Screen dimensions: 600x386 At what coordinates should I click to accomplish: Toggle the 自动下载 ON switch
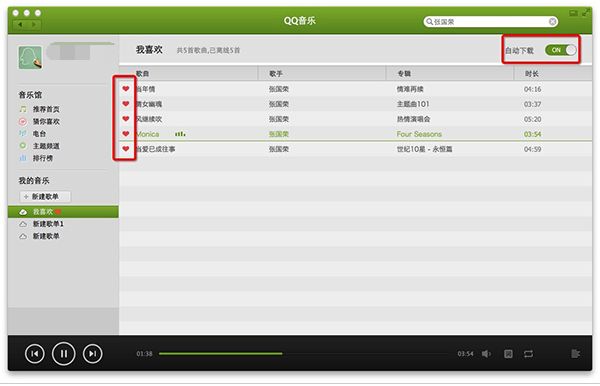[x=561, y=50]
